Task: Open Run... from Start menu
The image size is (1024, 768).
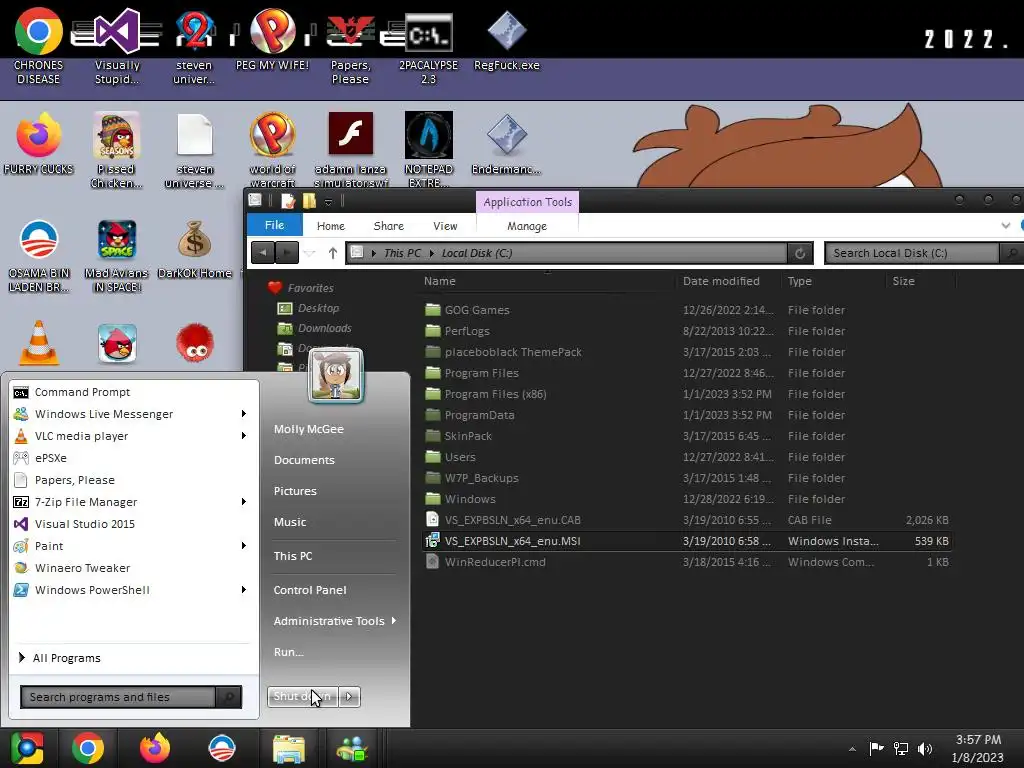Action: pyautogui.click(x=289, y=652)
